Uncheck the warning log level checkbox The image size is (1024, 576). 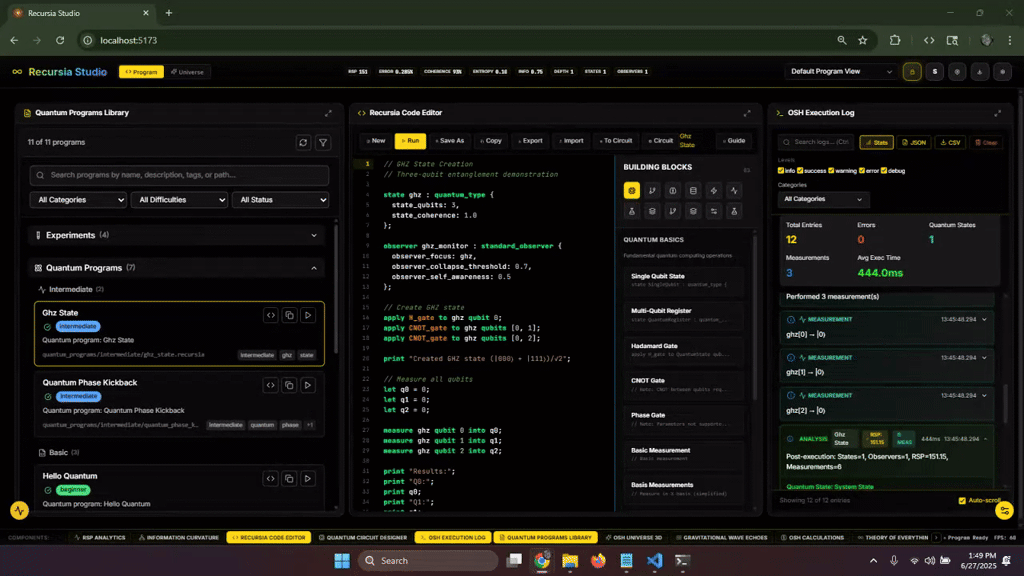click(x=831, y=171)
